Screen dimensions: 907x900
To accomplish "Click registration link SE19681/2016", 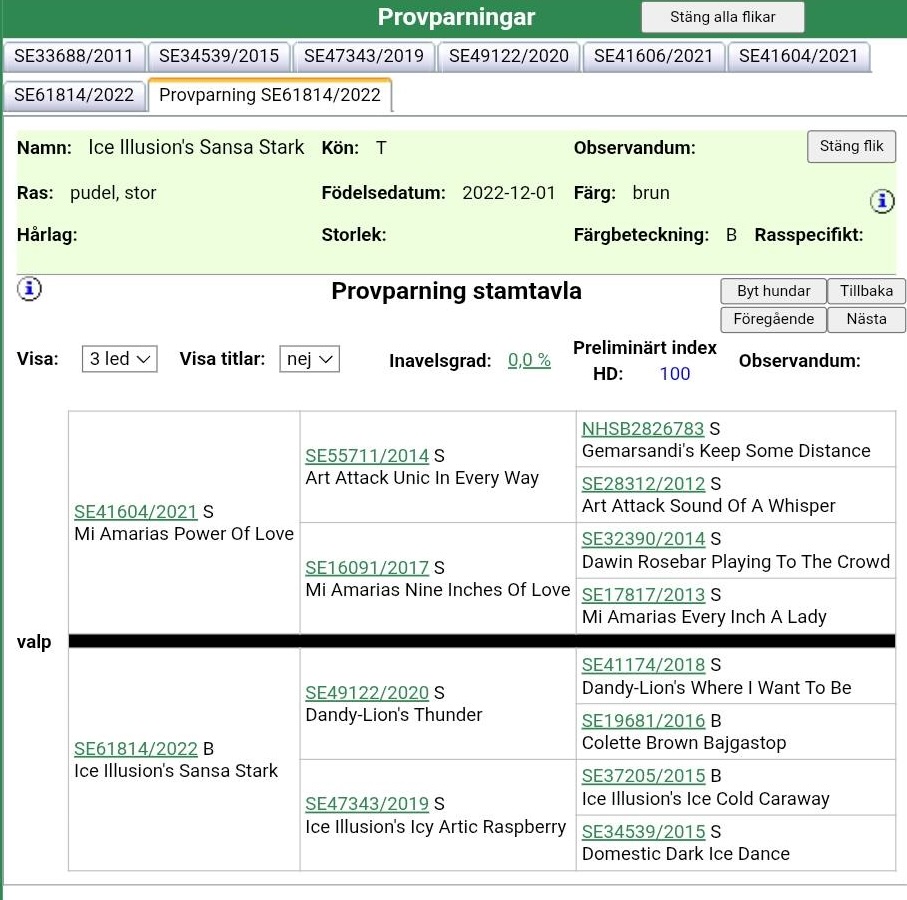I will tap(643, 721).
